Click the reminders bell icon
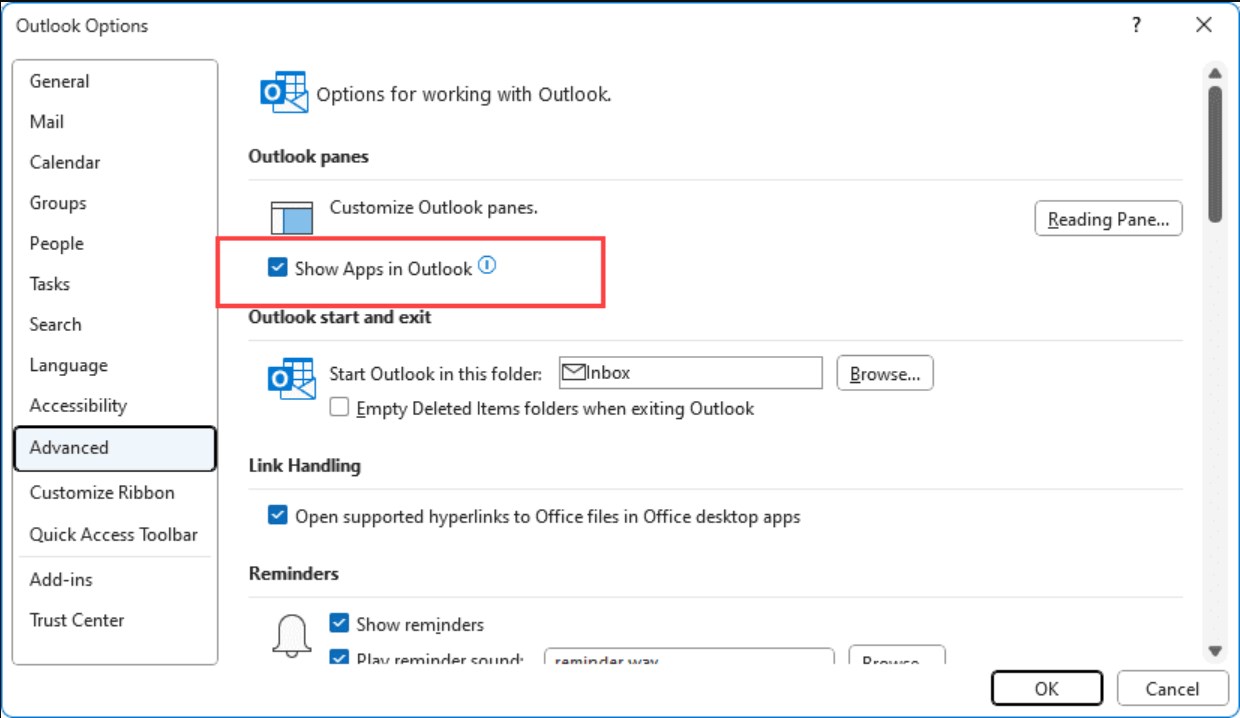Viewport: 1240px width, 718px height. click(x=291, y=635)
